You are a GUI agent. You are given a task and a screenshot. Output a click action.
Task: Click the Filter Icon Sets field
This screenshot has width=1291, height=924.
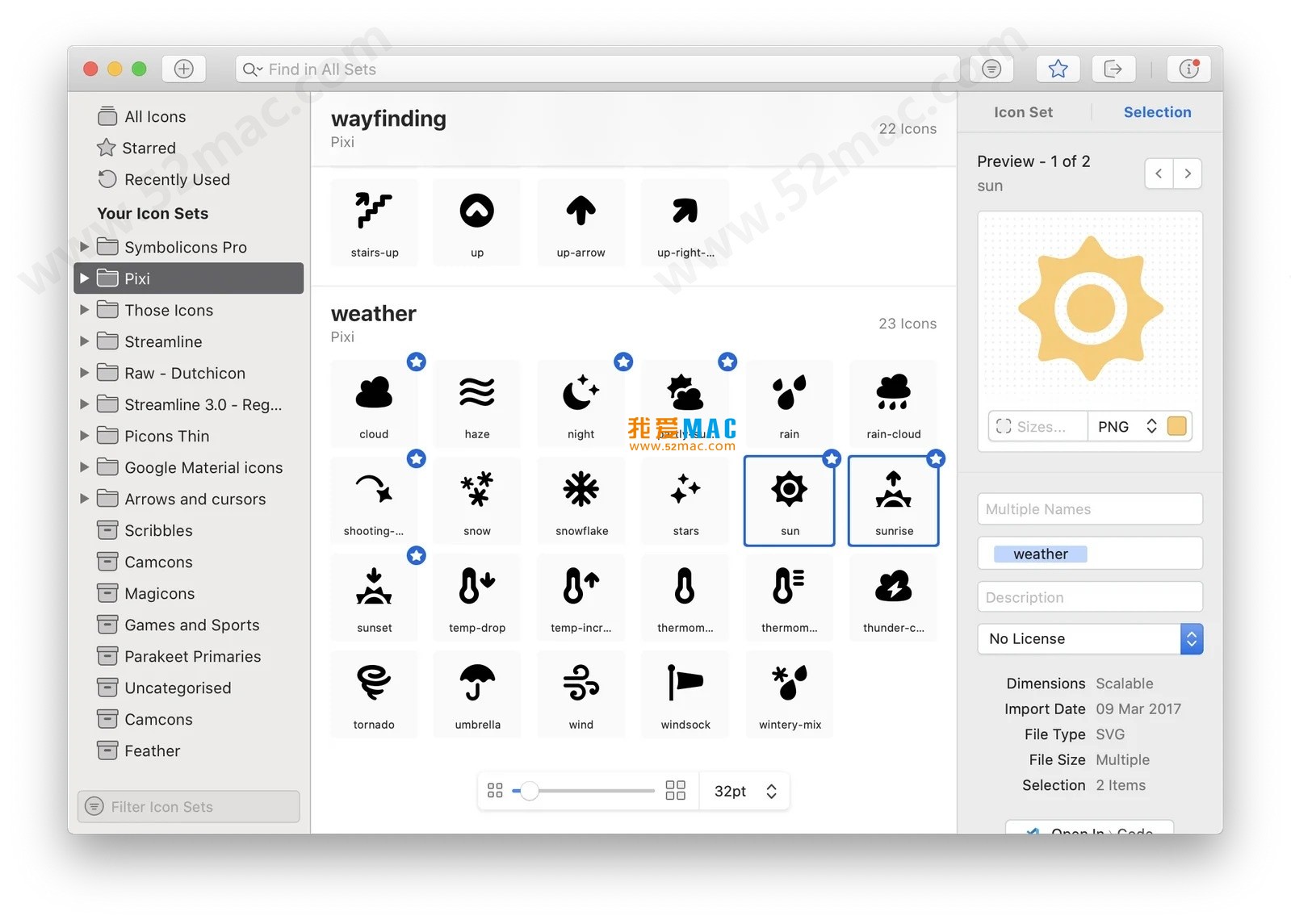pyautogui.click(x=188, y=806)
